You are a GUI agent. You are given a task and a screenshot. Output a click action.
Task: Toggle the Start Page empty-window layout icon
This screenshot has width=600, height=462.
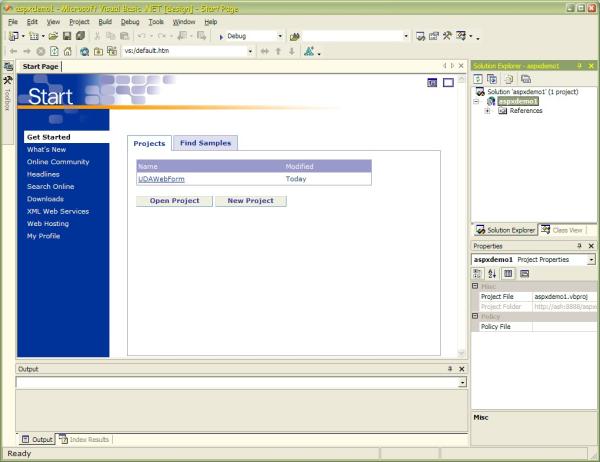tap(448, 82)
